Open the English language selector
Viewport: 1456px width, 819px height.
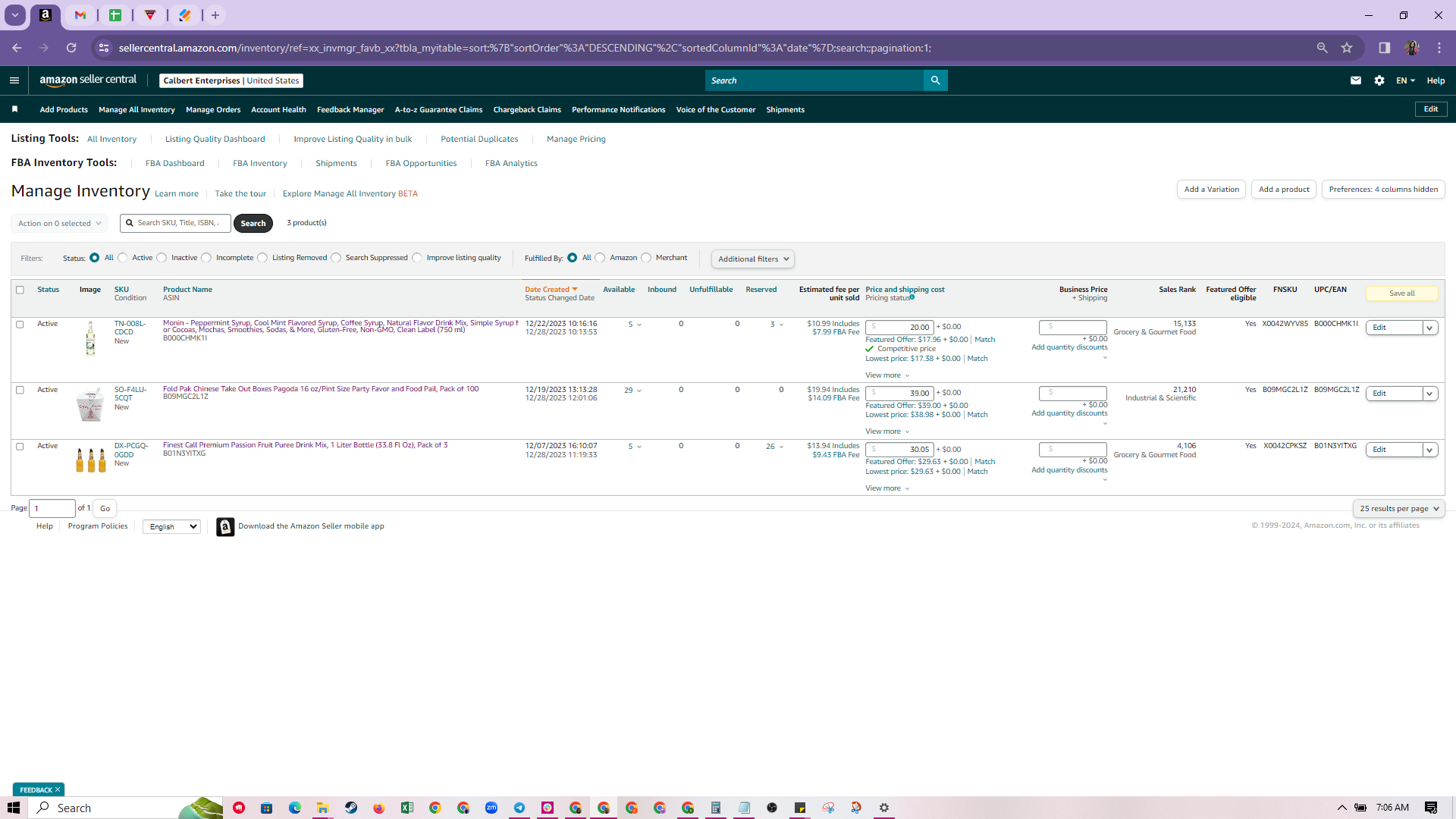(x=172, y=527)
